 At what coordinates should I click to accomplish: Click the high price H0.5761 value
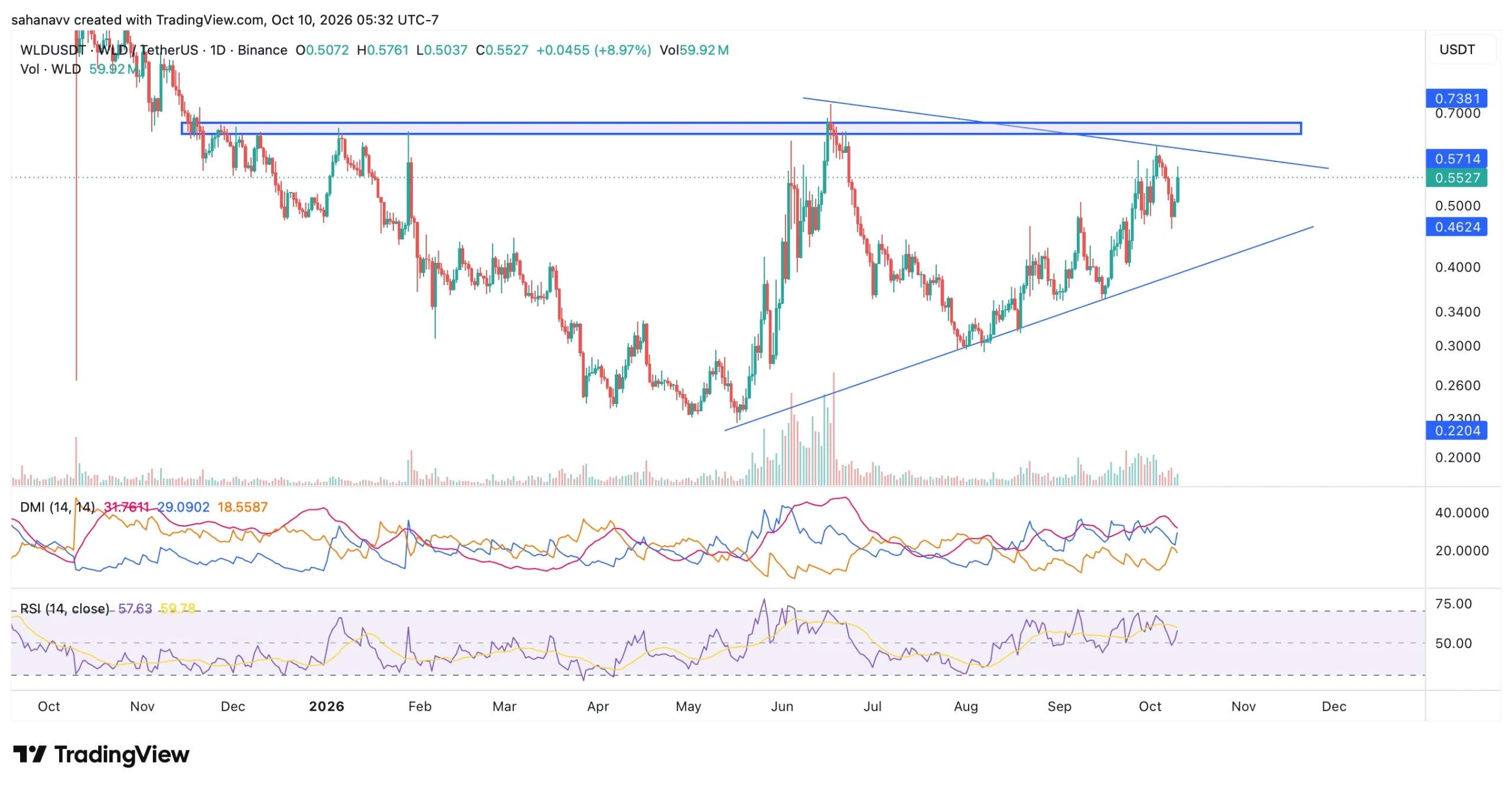coord(383,50)
